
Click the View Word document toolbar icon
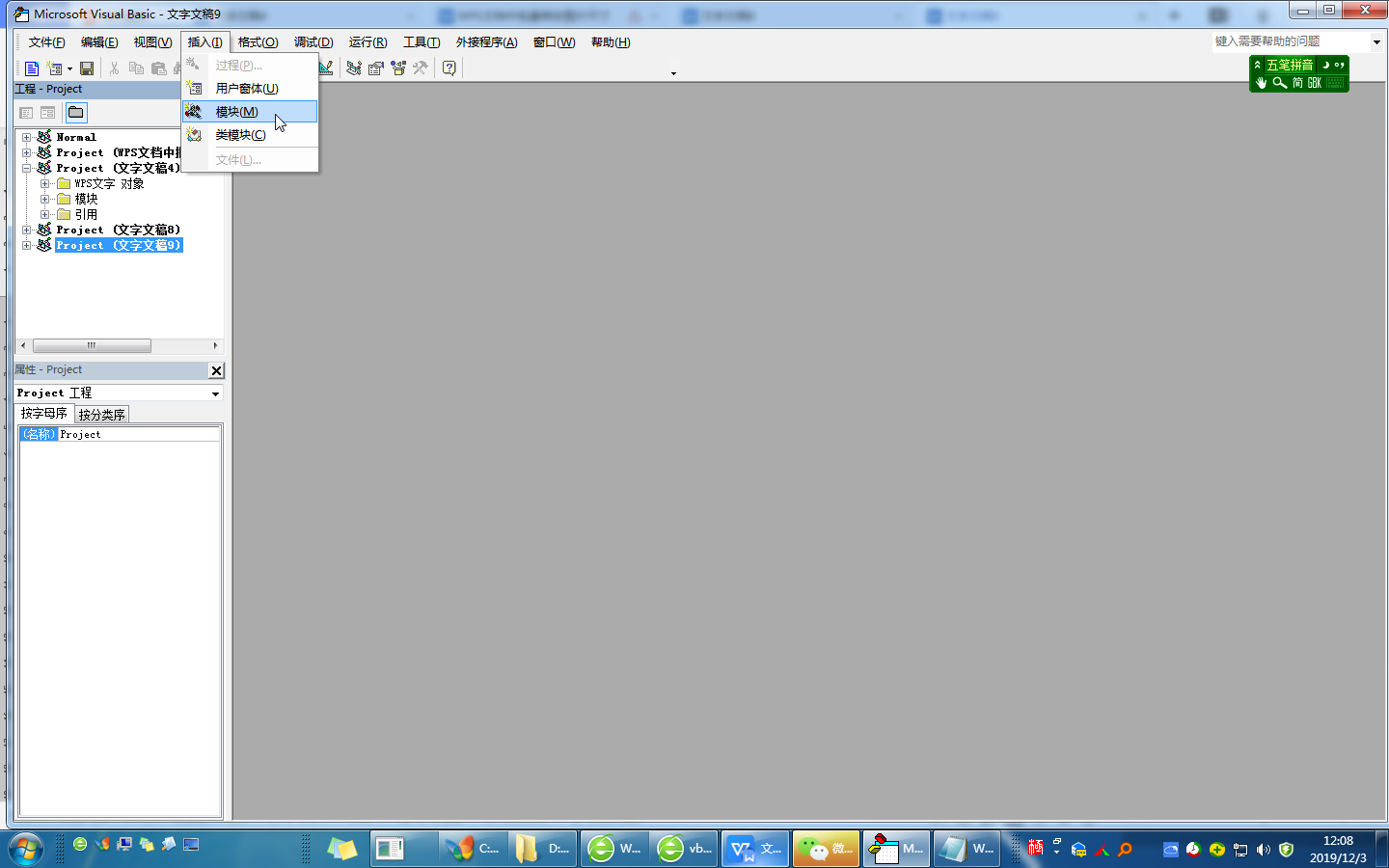pos(32,68)
